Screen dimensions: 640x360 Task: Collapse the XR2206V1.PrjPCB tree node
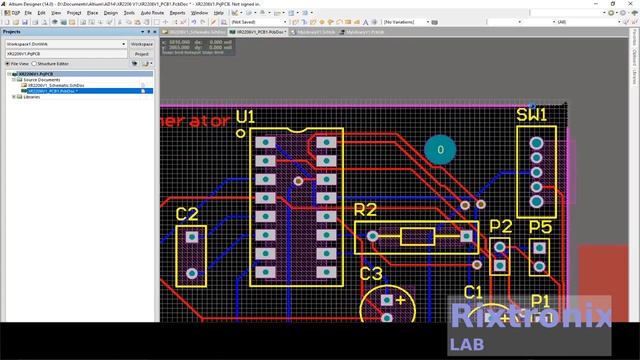point(9,74)
